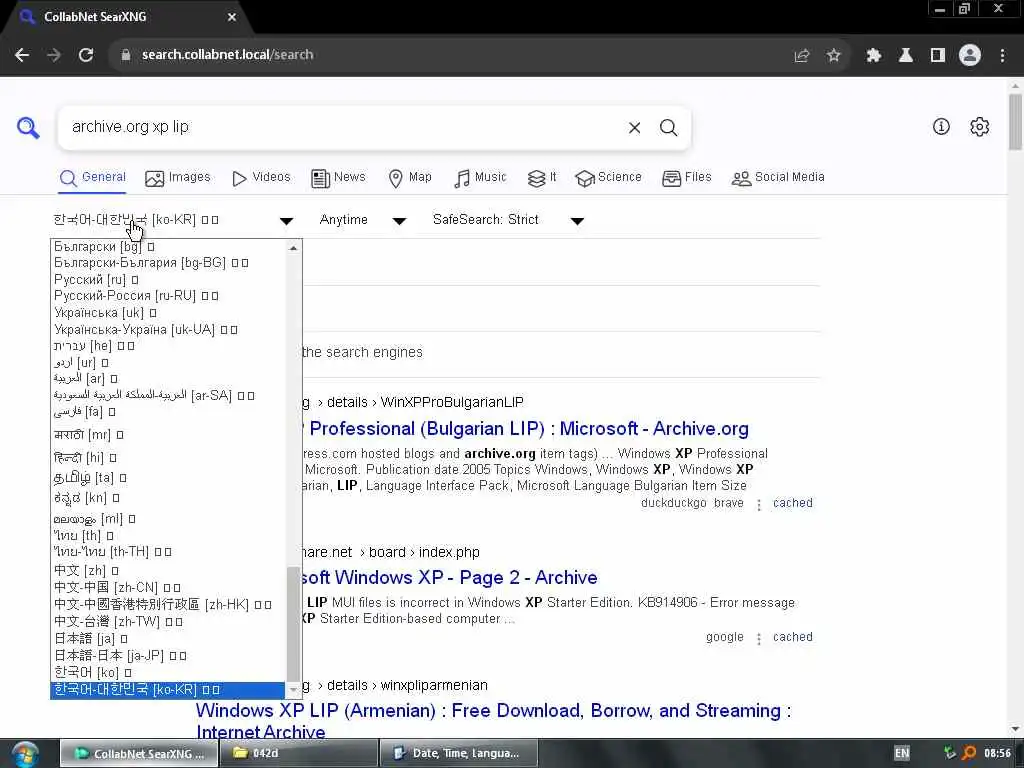Click the language list scroll up arrow
1024x768 pixels.
tap(293, 248)
